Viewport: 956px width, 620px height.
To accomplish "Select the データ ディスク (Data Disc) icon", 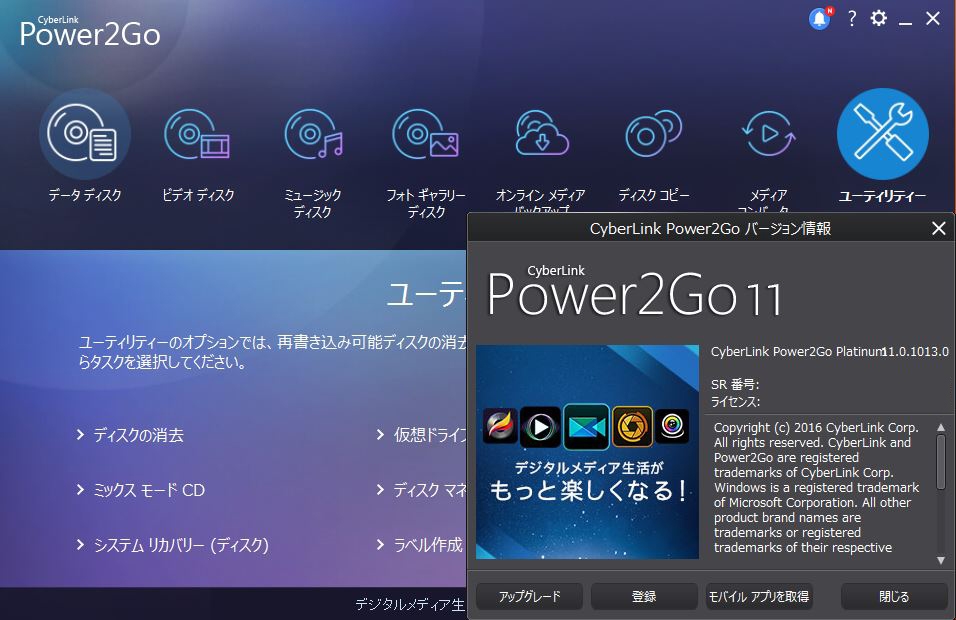I will pyautogui.click(x=85, y=134).
